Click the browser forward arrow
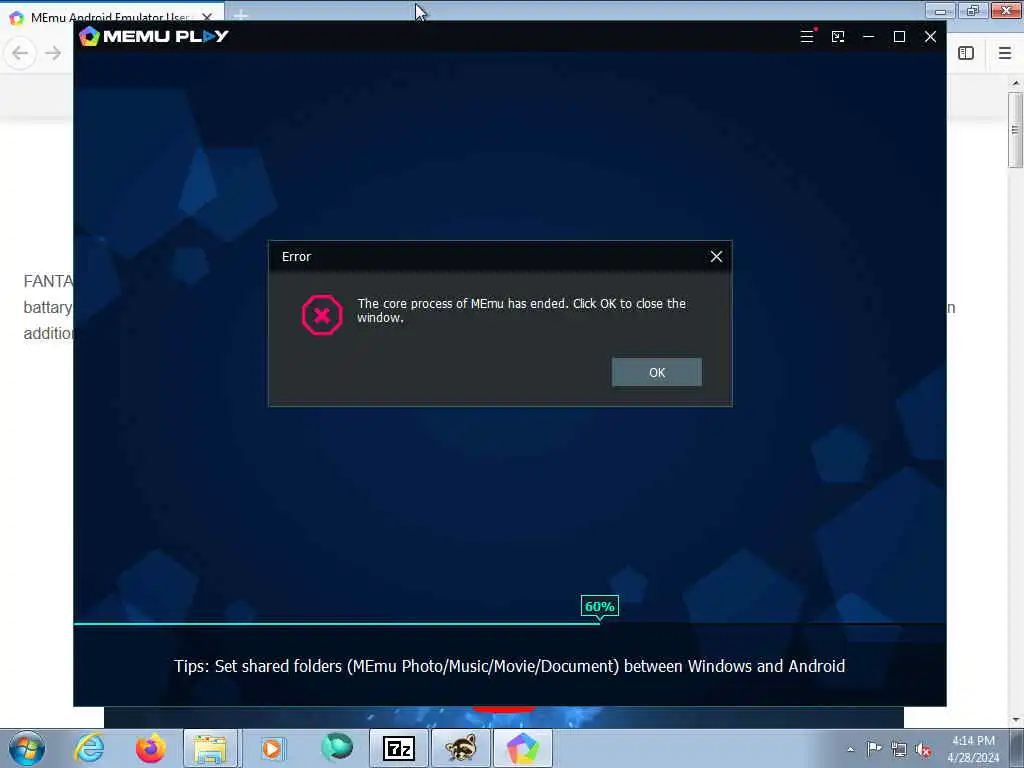Screen dimensions: 1024x768 [x=53, y=53]
